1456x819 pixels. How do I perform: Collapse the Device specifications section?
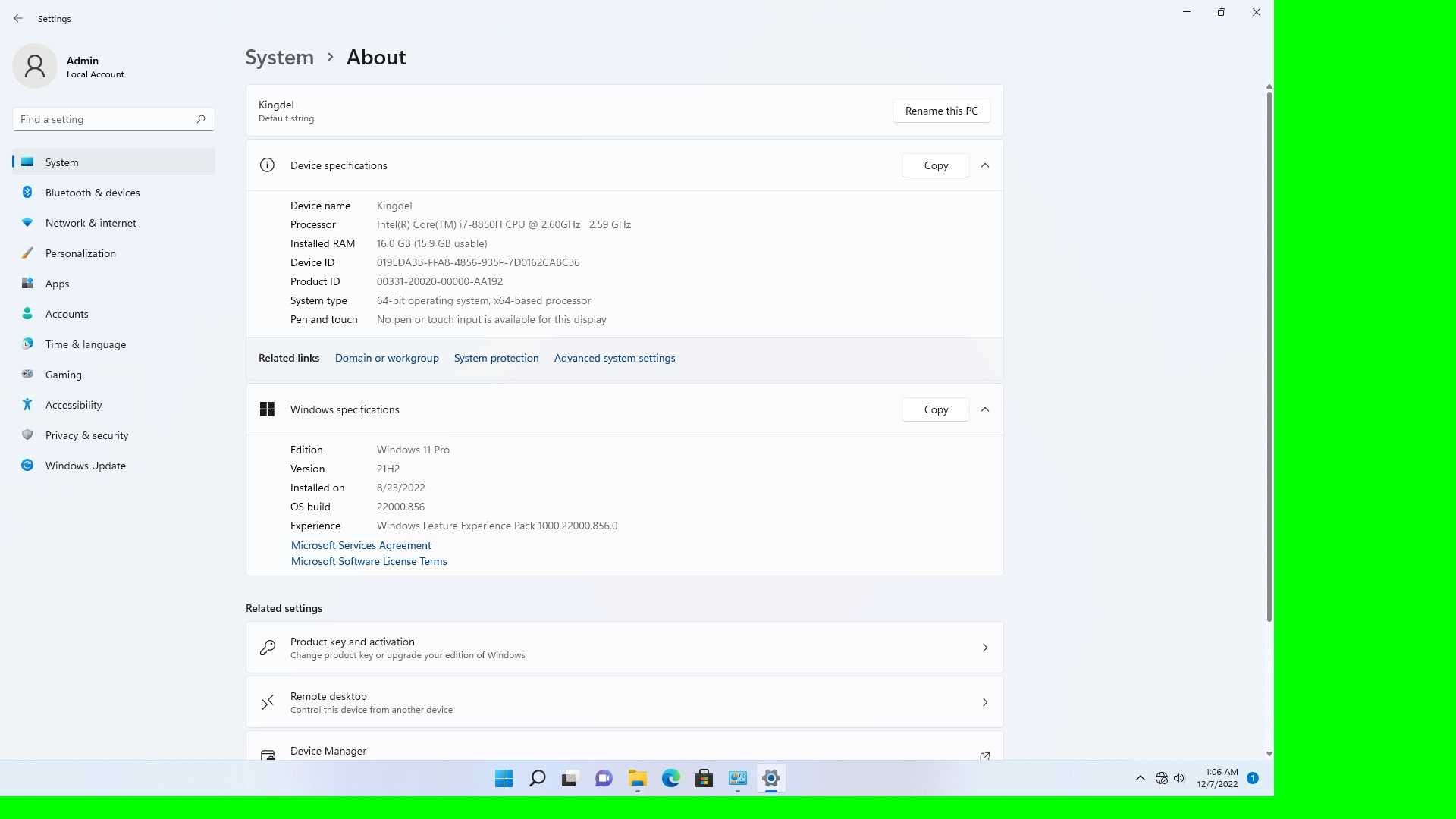[985, 165]
